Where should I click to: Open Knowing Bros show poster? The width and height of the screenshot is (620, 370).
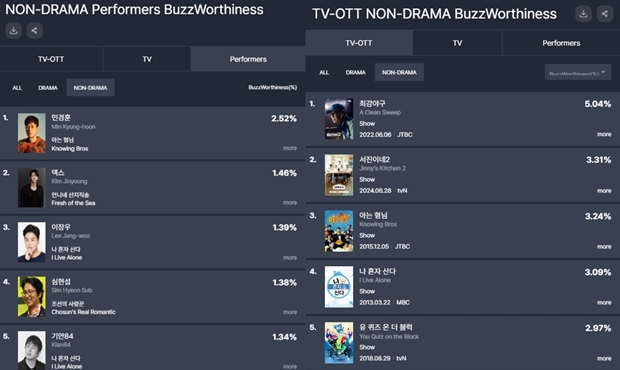(x=339, y=231)
